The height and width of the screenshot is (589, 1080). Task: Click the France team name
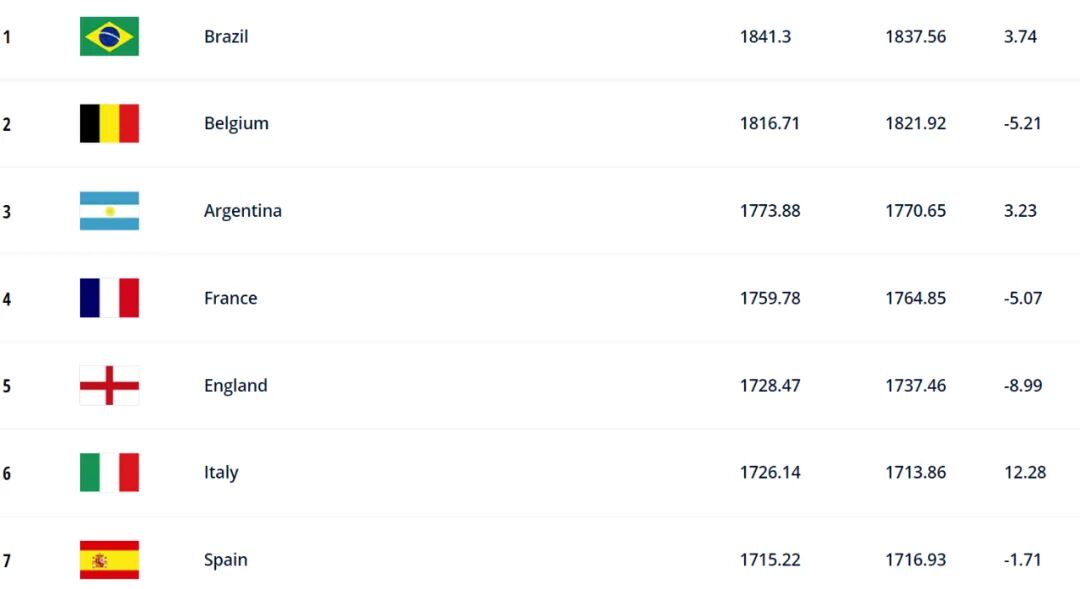[x=231, y=298]
